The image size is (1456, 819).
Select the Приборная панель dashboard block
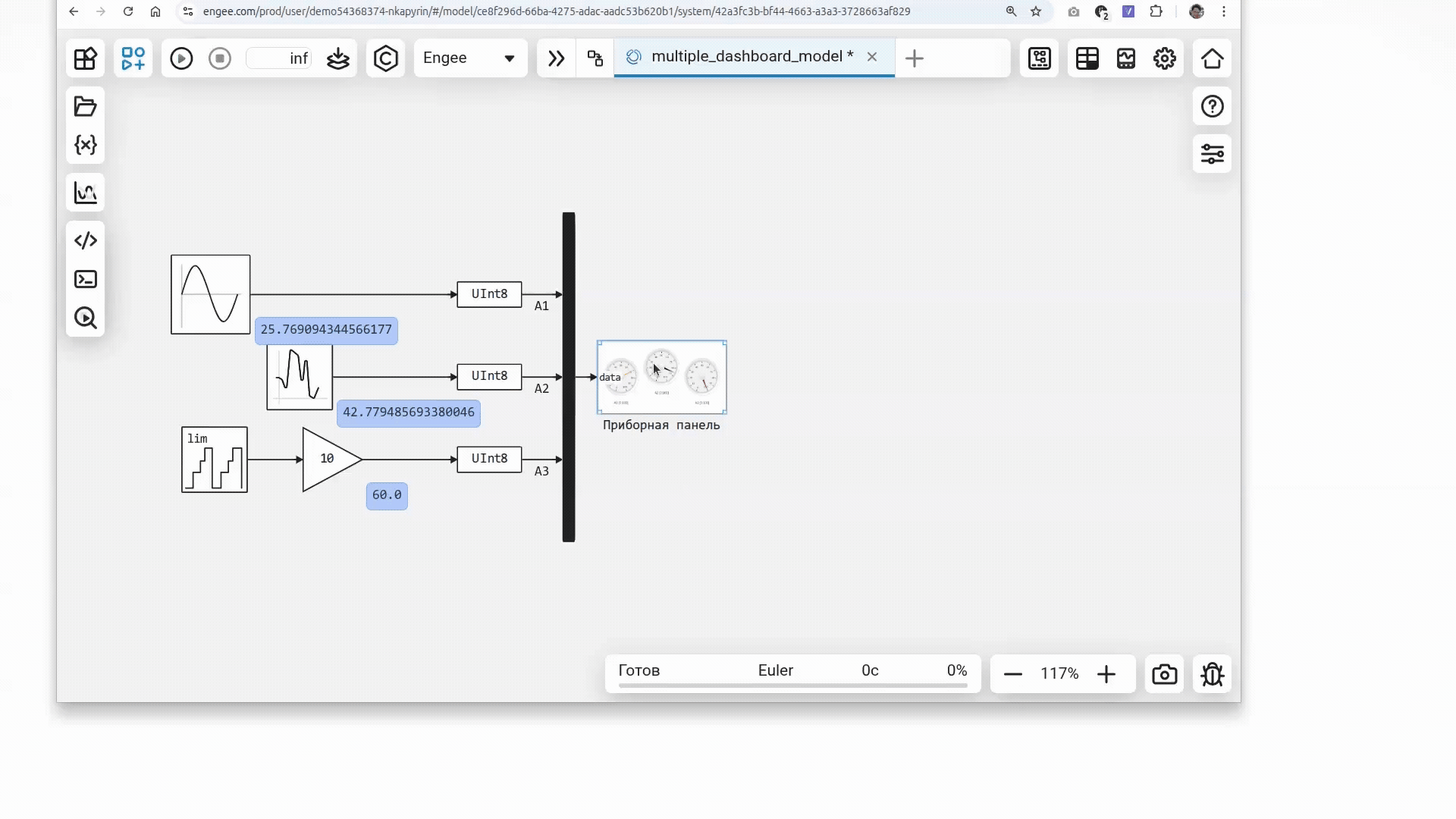coord(661,377)
